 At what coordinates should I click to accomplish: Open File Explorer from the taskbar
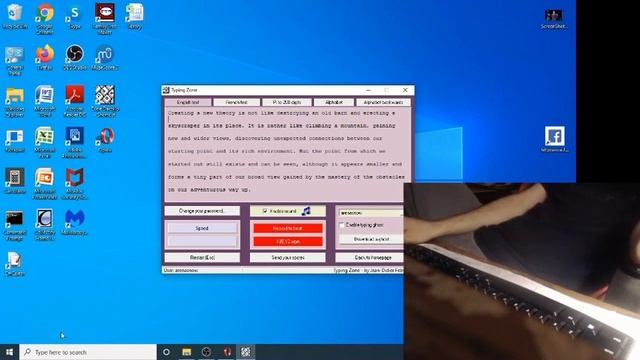tap(187, 352)
